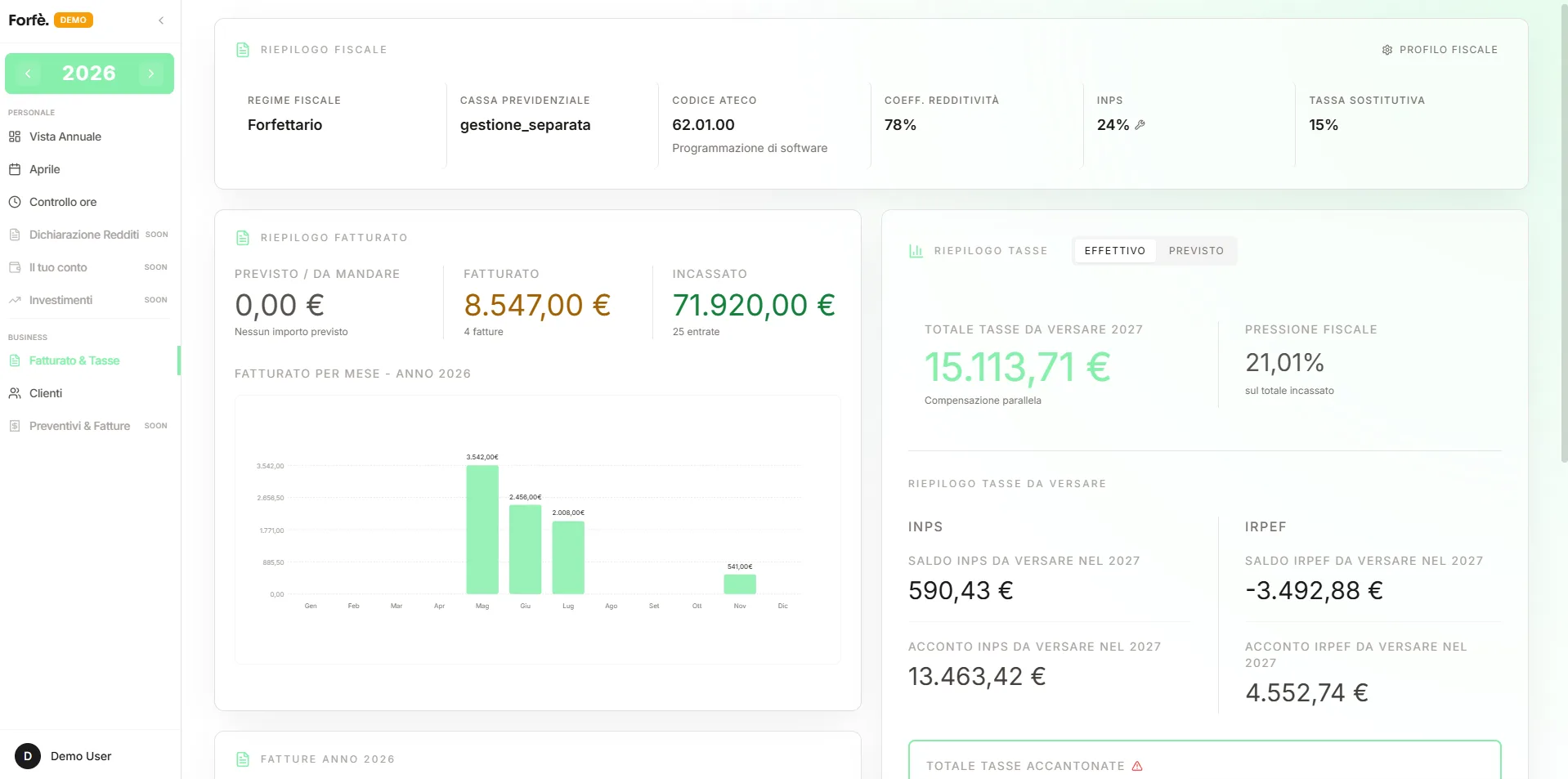
Task: Click Riepilogo Fiscale document icon
Action: (243, 50)
